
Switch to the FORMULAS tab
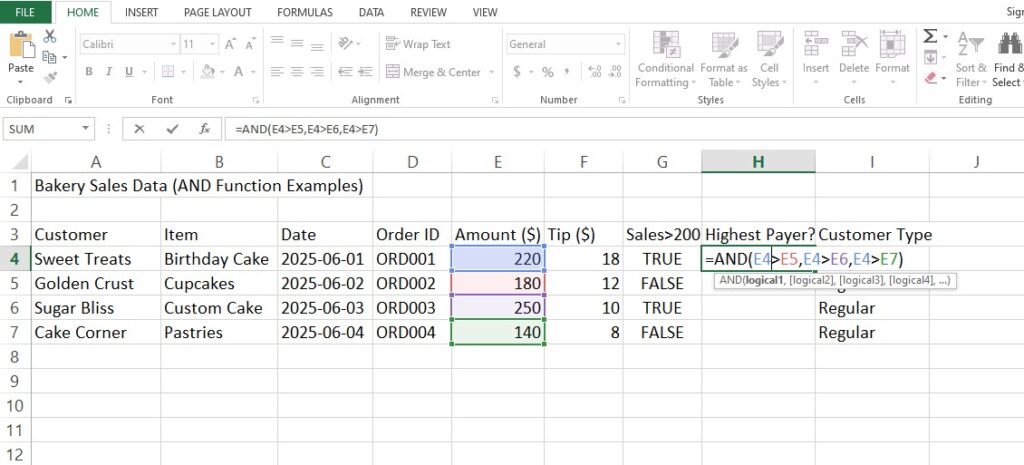(305, 12)
